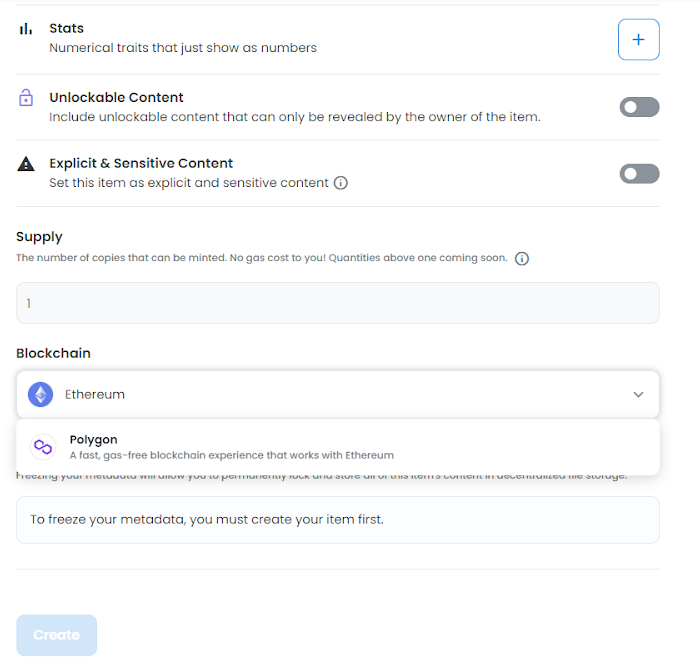Add a new stat with plus button
Screen dimensions: 700x668
638,40
